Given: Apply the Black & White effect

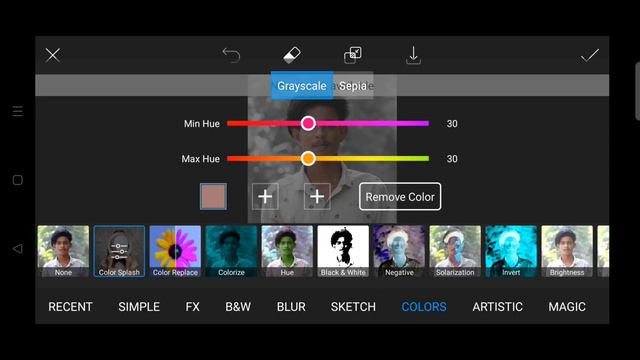Looking at the screenshot, I should 343,251.
